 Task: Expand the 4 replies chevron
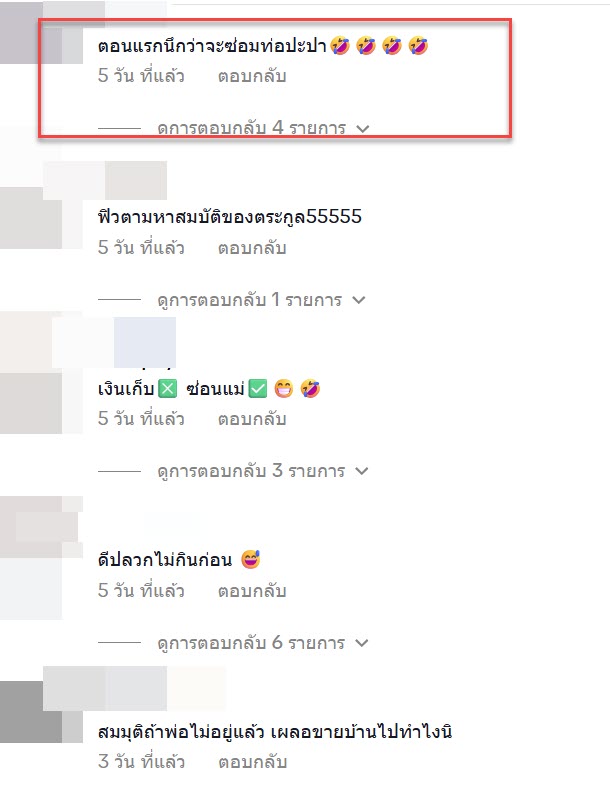[x=363, y=129]
